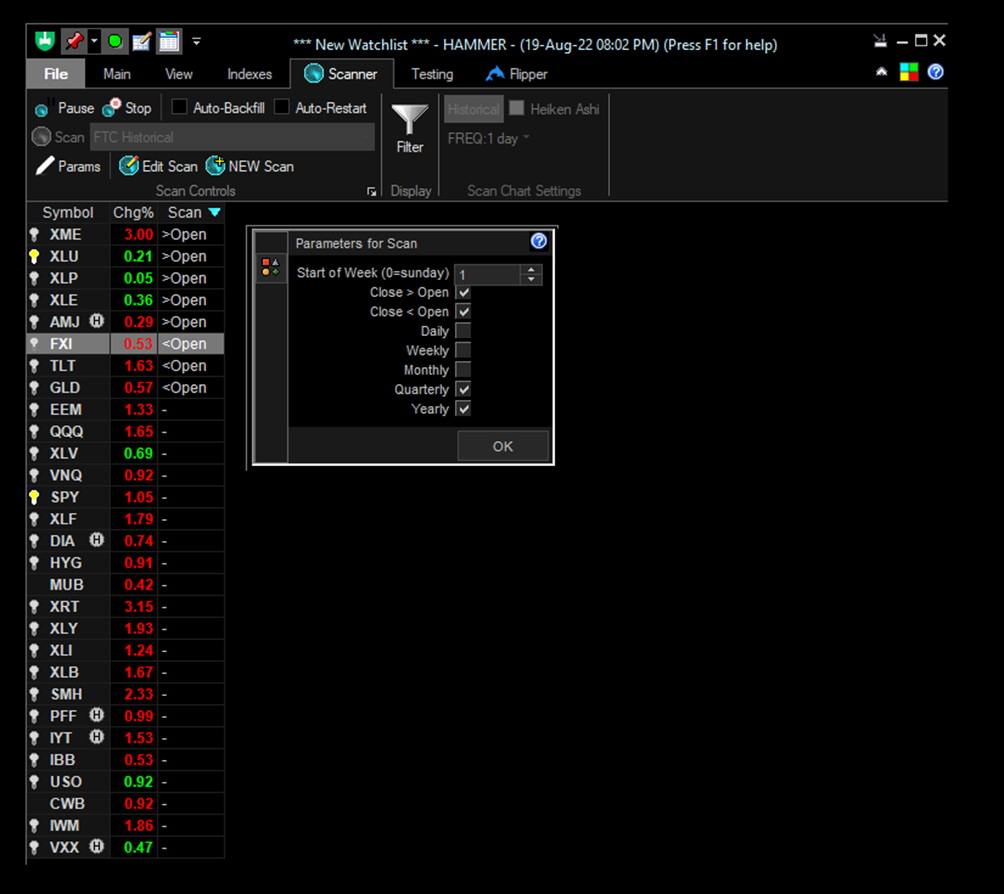
Task: Sort by the Chg% column header
Action: 133,213
